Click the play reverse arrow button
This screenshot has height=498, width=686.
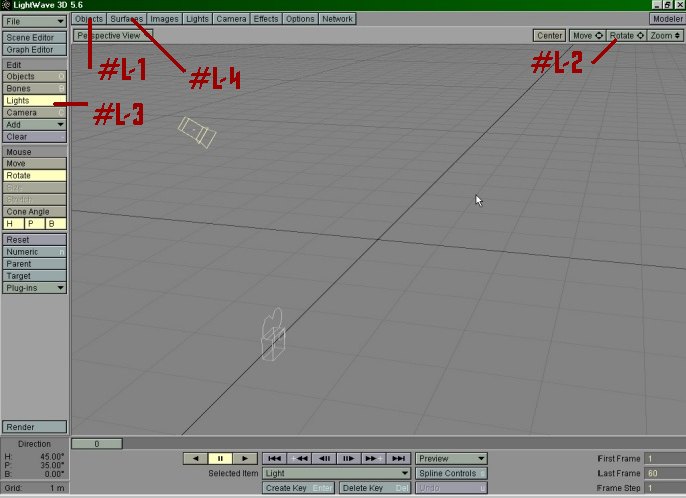pos(195,459)
